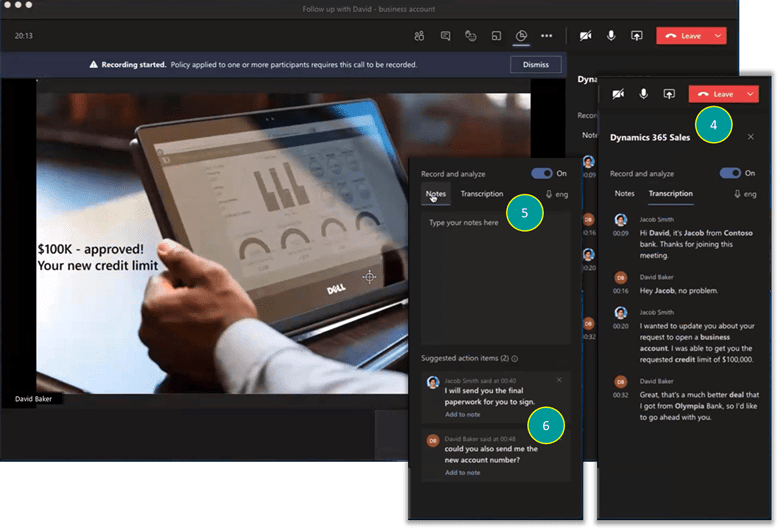Open the meeting chat from the main toolbar
The width and height of the screenshot is (780, 531).
pyautogui.click(x=445, y=36)
